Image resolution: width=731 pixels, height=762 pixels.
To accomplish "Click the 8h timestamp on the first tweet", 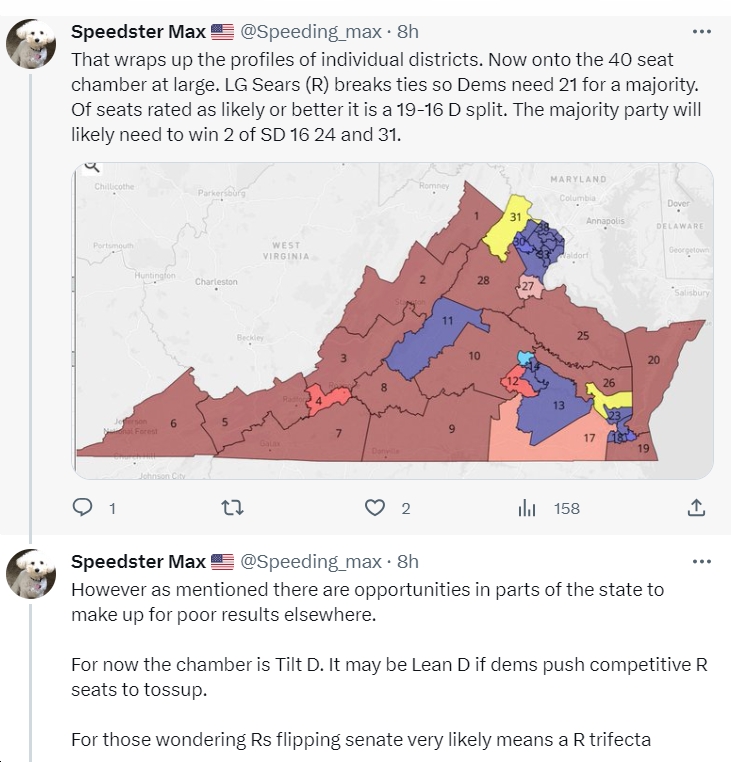I will click(x=408, y=32).
